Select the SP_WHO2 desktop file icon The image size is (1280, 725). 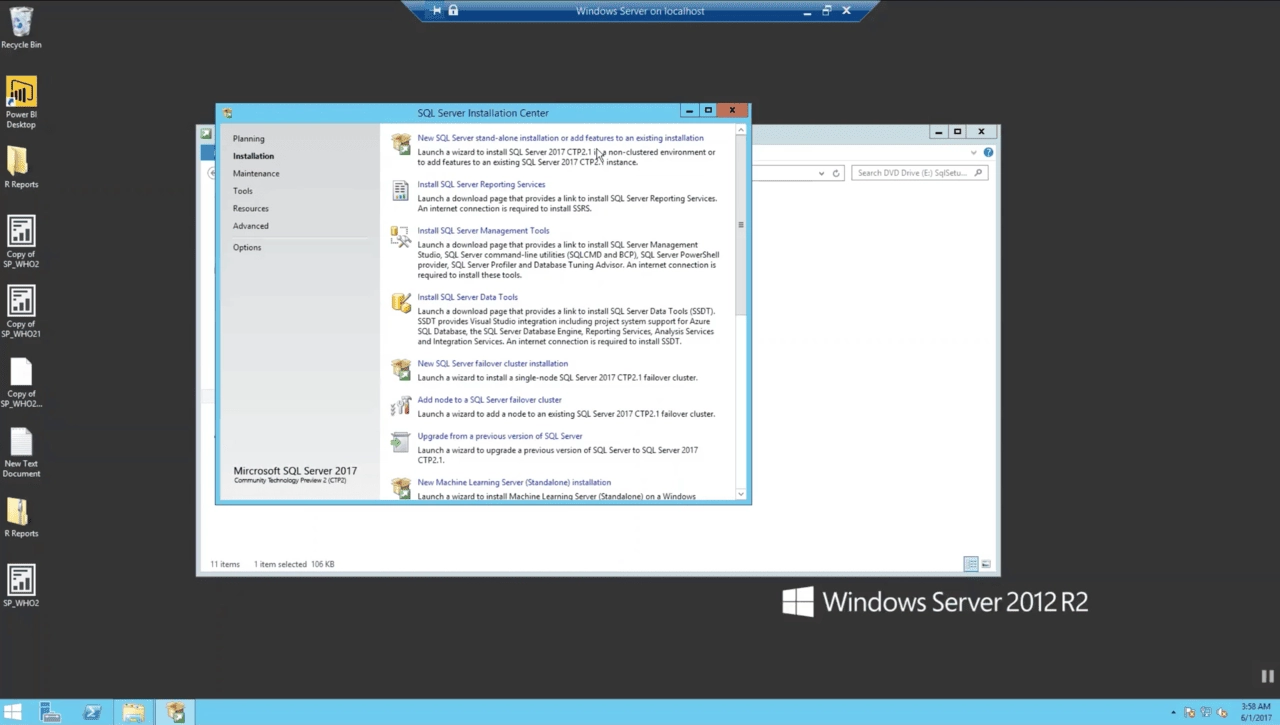pos(21,586)
